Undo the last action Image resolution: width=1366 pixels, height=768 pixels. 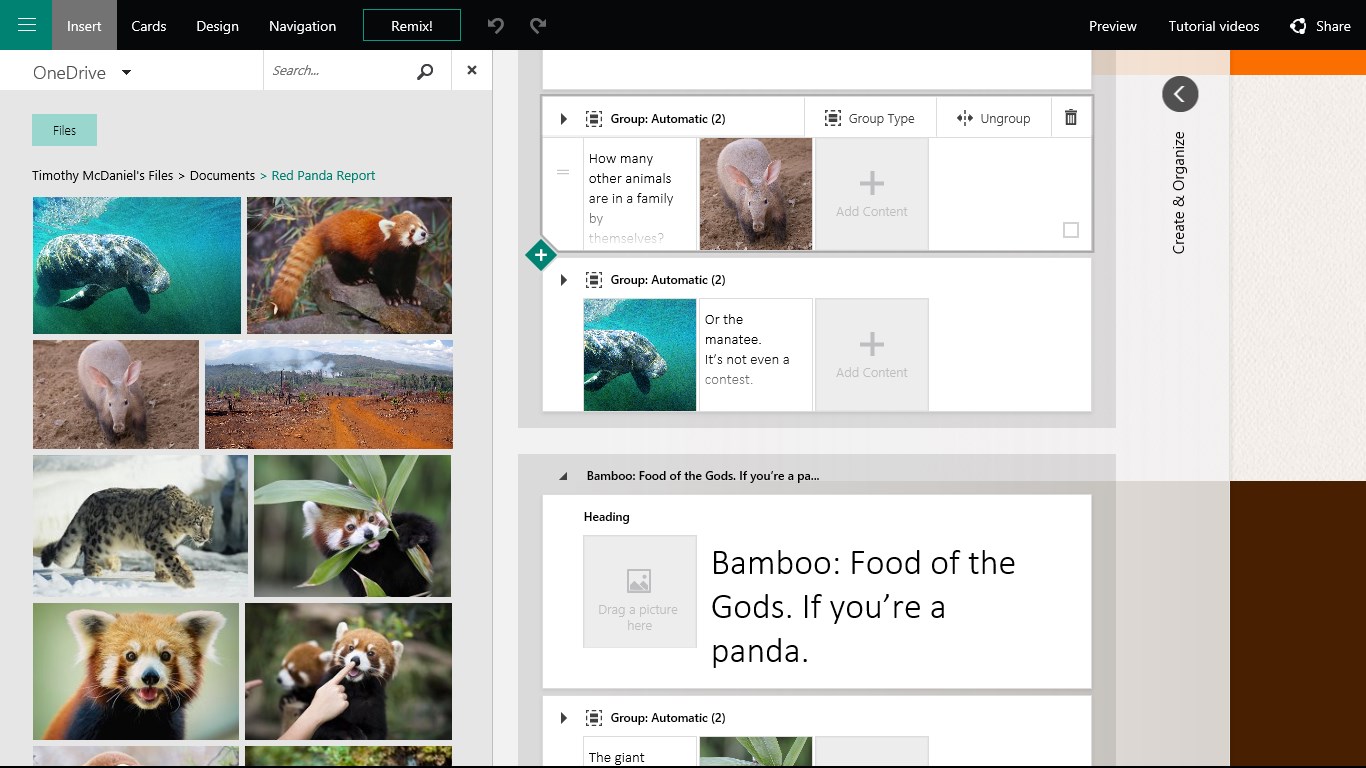496,26
